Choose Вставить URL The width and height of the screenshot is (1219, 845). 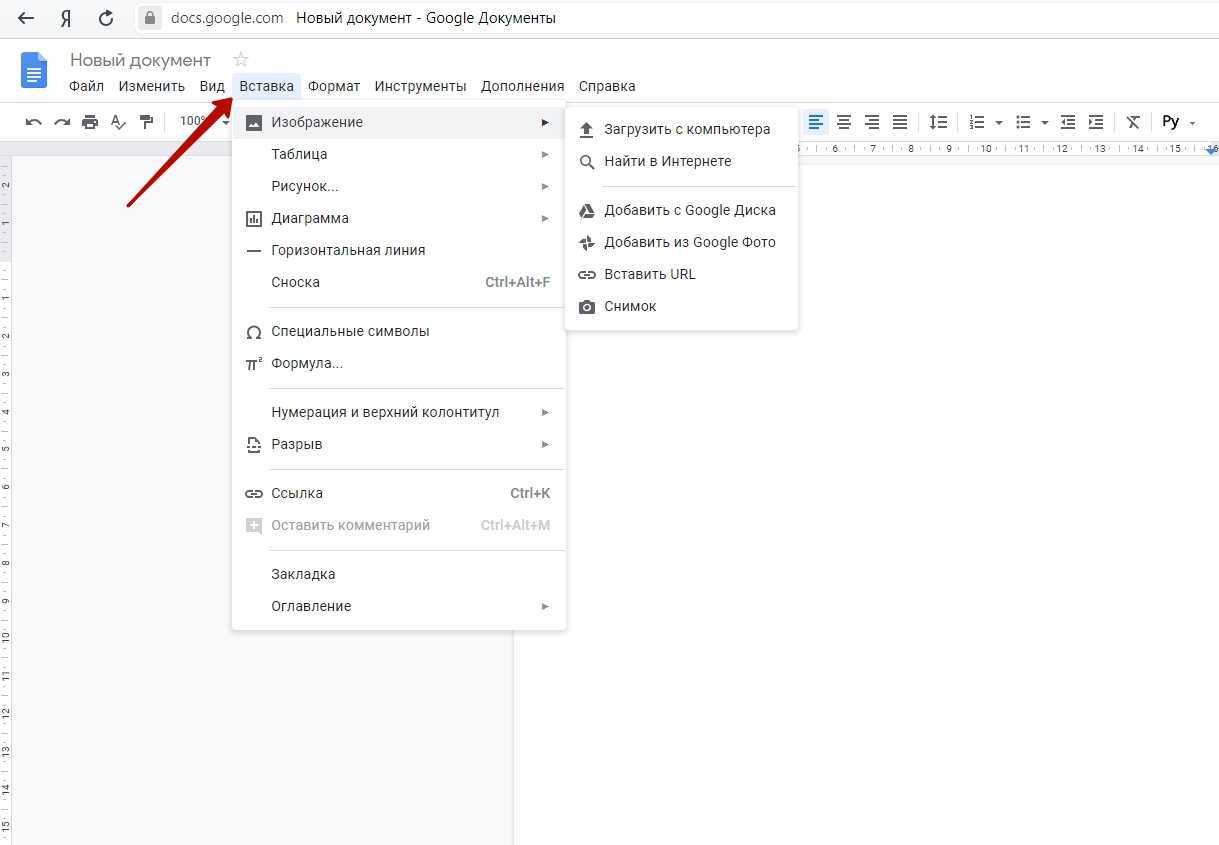pos(682,274)
